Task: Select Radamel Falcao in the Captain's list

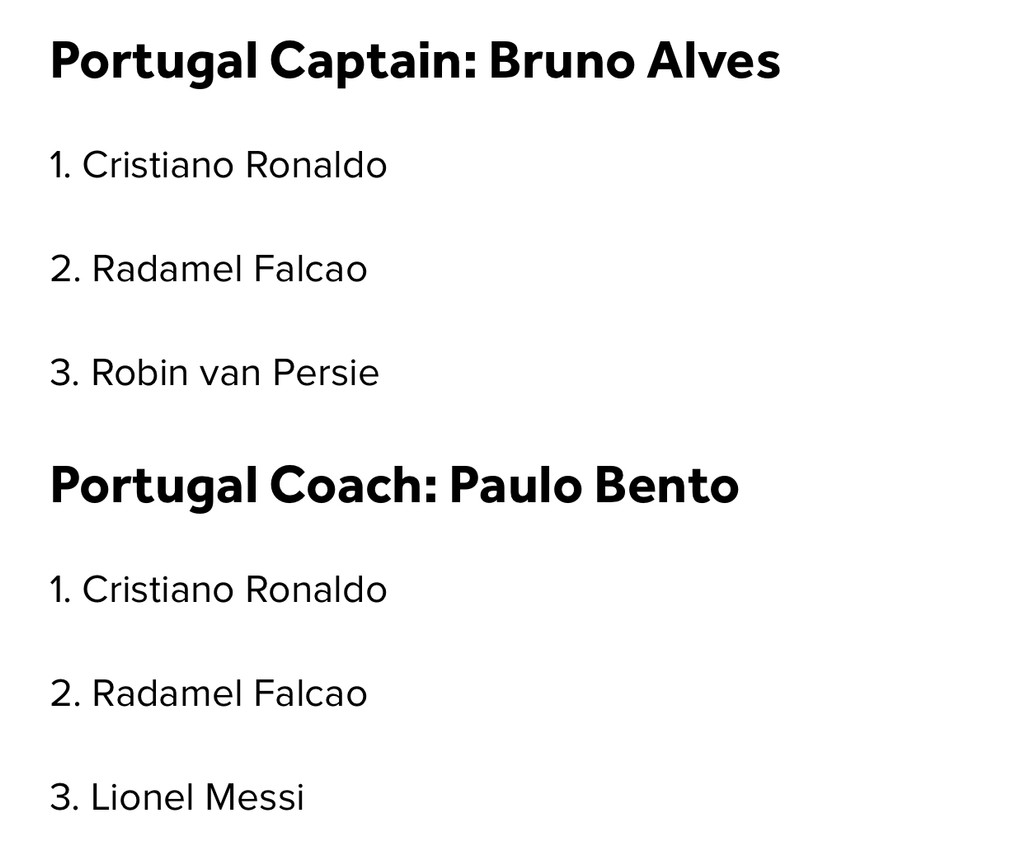Action: click(x=229, y=269)
